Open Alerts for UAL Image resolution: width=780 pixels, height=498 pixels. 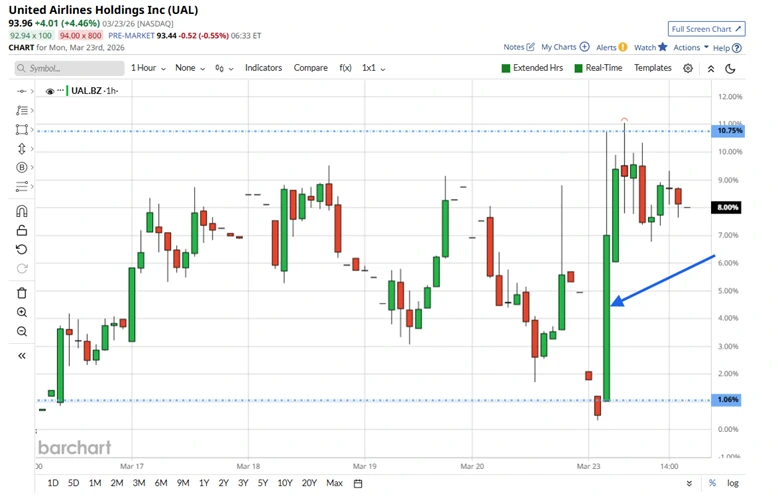click(611, 47)
